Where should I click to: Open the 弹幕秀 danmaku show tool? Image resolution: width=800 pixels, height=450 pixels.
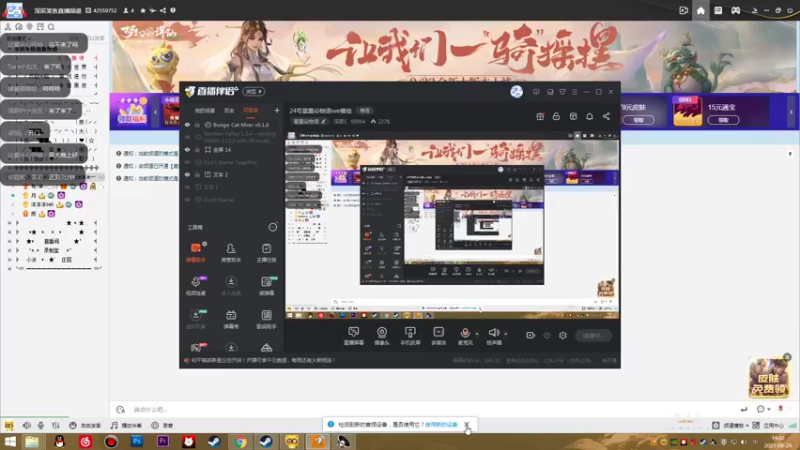tap(231, 319)
